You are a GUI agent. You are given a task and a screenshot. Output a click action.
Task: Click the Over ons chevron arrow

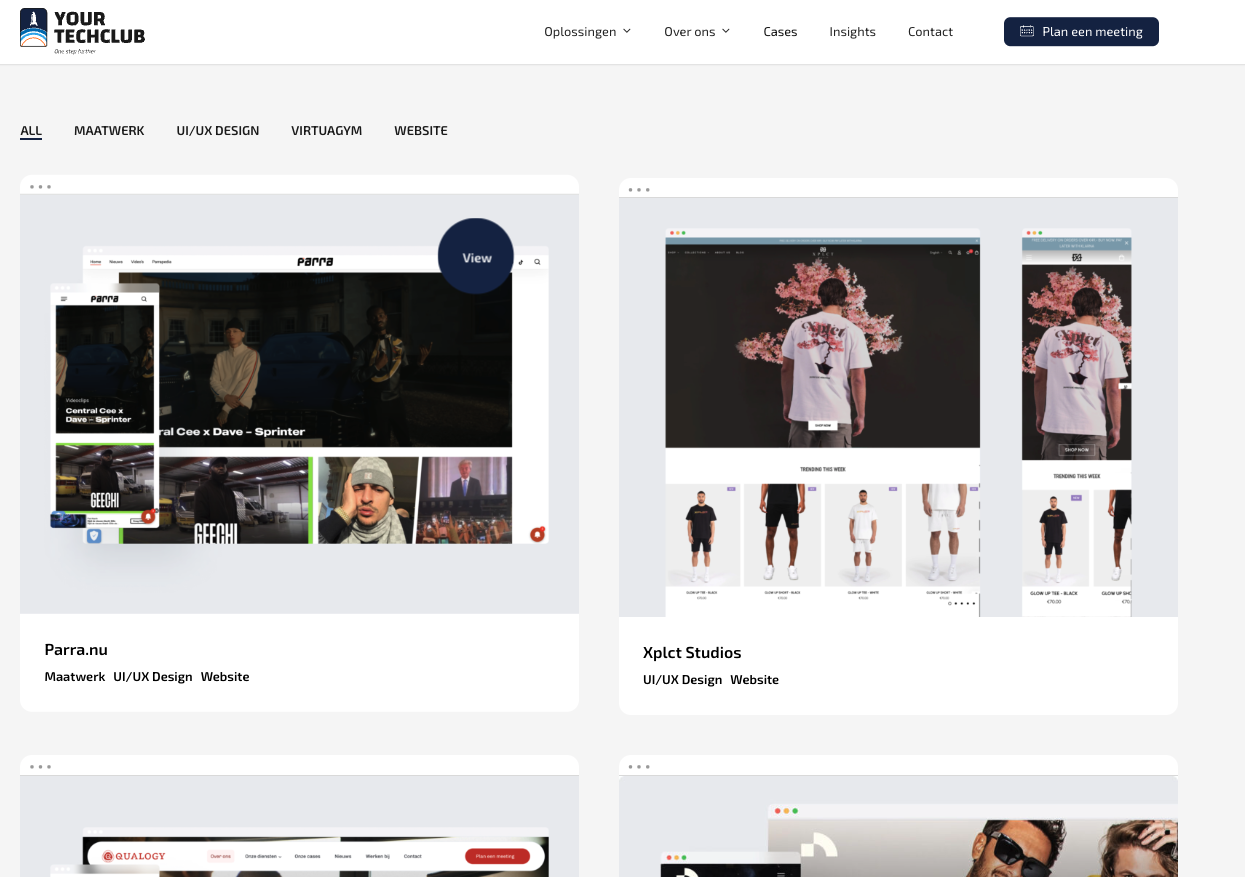click(x=726, y=31)
